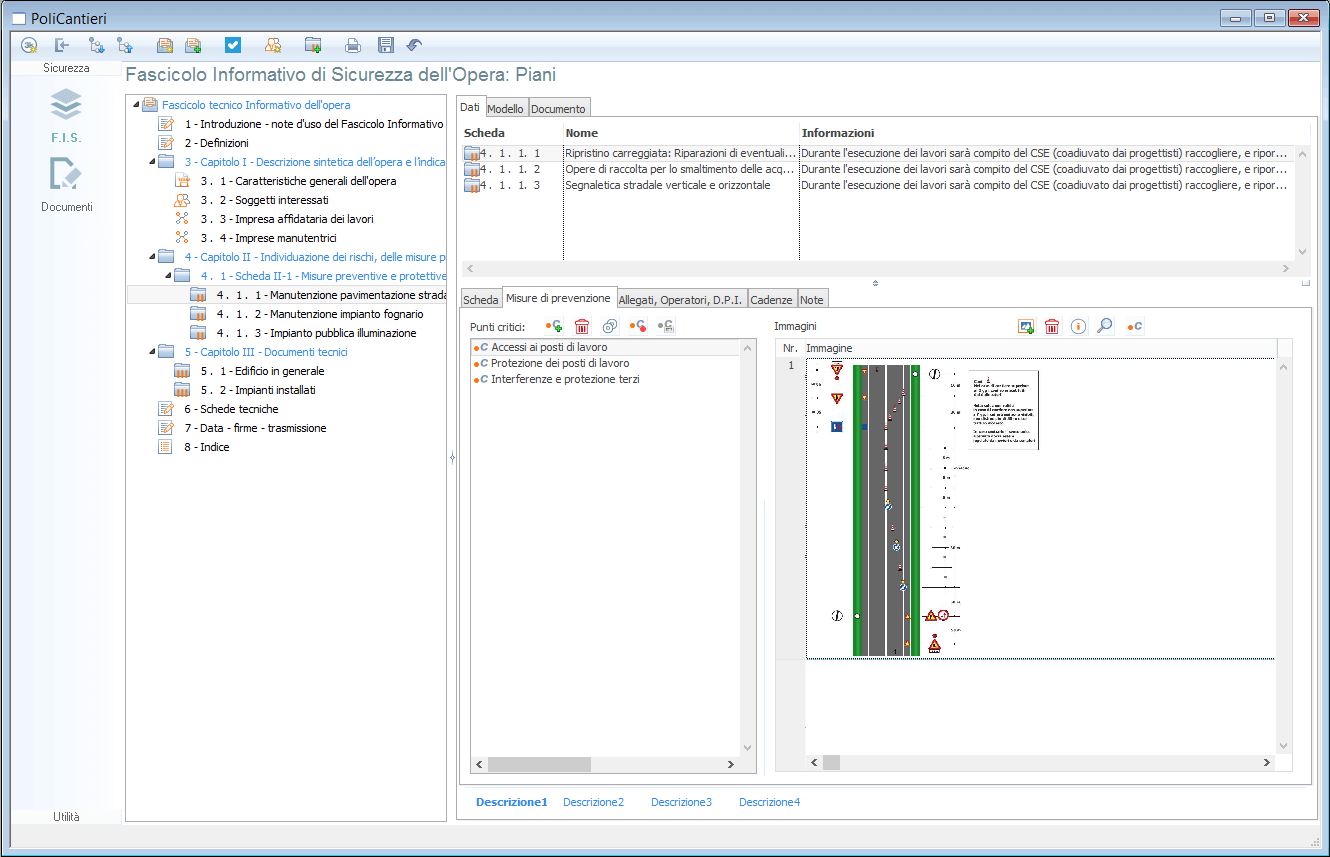Click the Descrizione2 link
The width and height of the screenshot is (1330, 857).
pos(593,802)
